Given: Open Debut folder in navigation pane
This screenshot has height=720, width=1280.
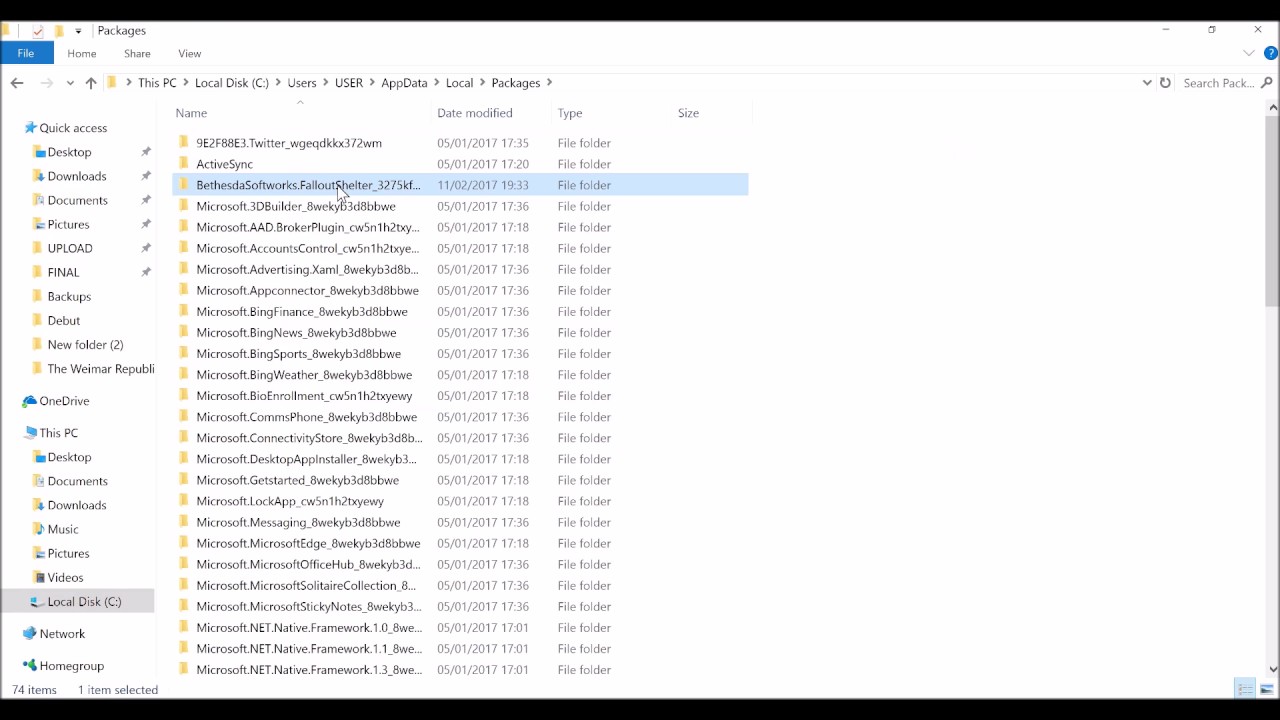Looking at the screenshot, I should (x=64, y=320).
